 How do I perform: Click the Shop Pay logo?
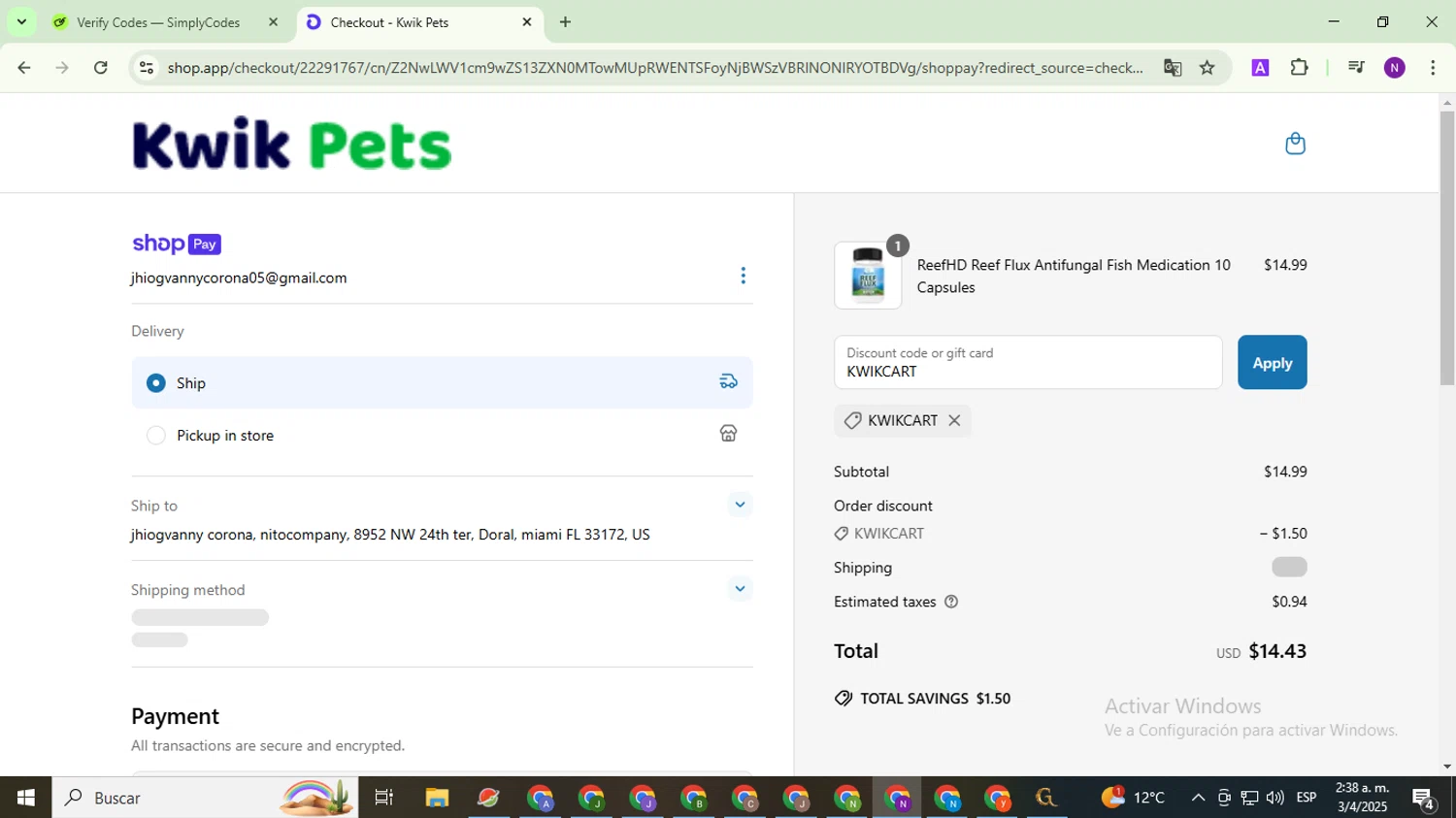(177, 244)
